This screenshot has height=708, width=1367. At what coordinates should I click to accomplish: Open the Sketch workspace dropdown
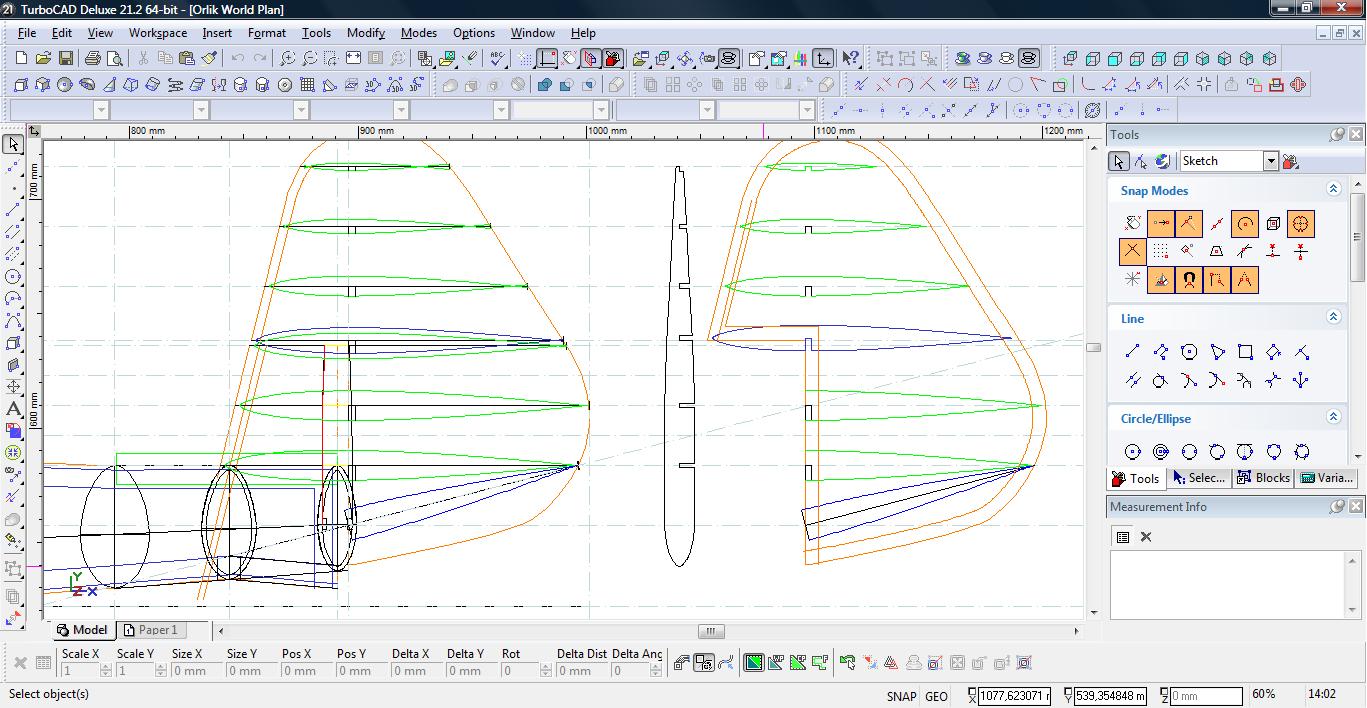point(1270,161)
